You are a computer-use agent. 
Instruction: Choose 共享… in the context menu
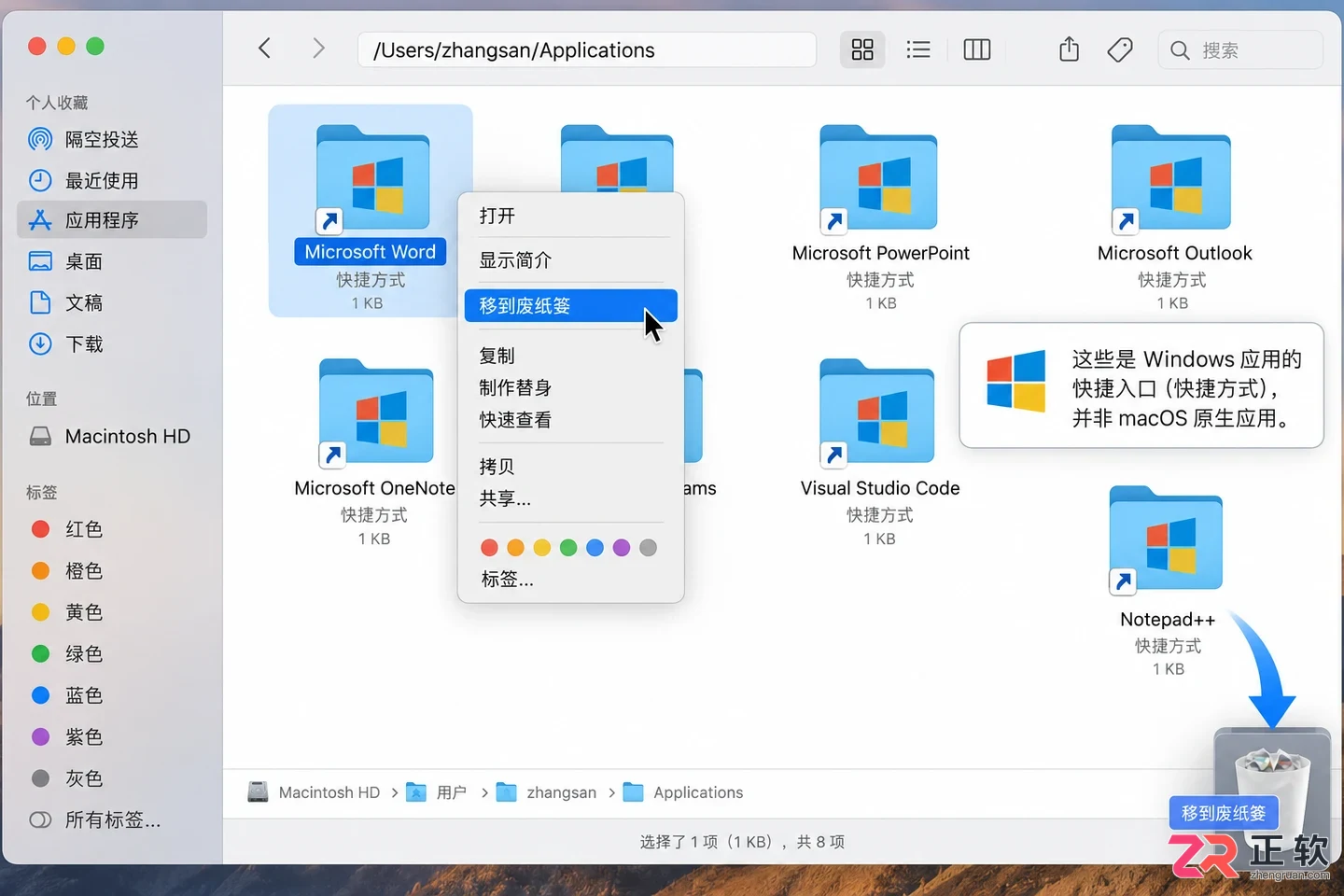(571, 499)
